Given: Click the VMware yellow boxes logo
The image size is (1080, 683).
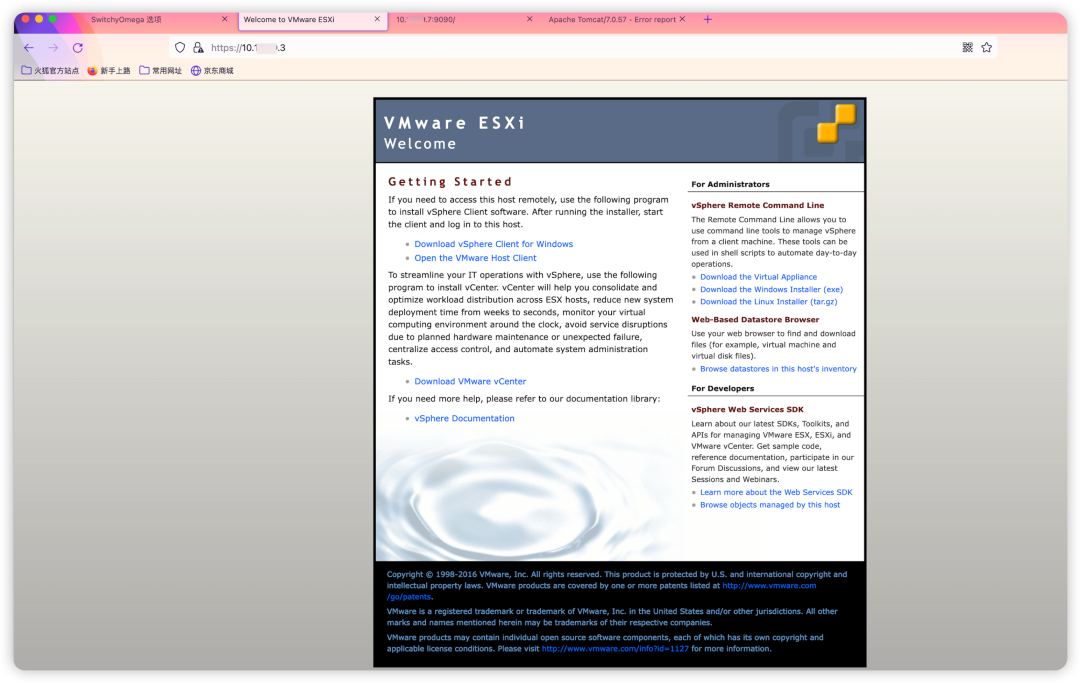Looking at the screenshot, I should (x=836, y=123).
